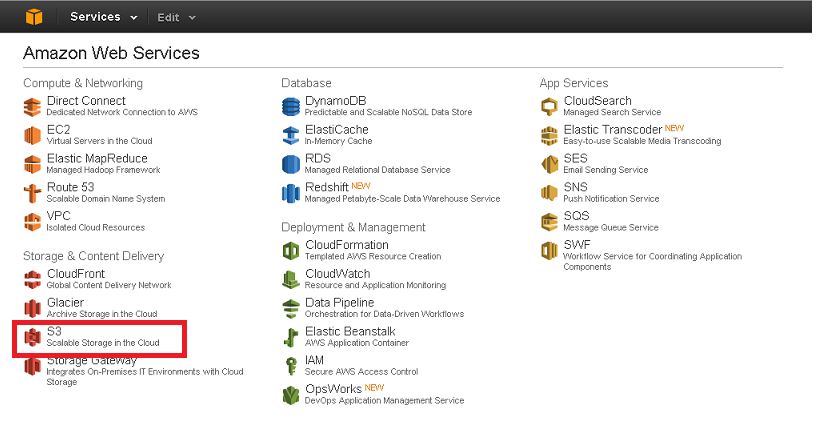Viewport: 818px width, 426px height.
Task: Open the CloudSearch link
Action: click(597, 101)
